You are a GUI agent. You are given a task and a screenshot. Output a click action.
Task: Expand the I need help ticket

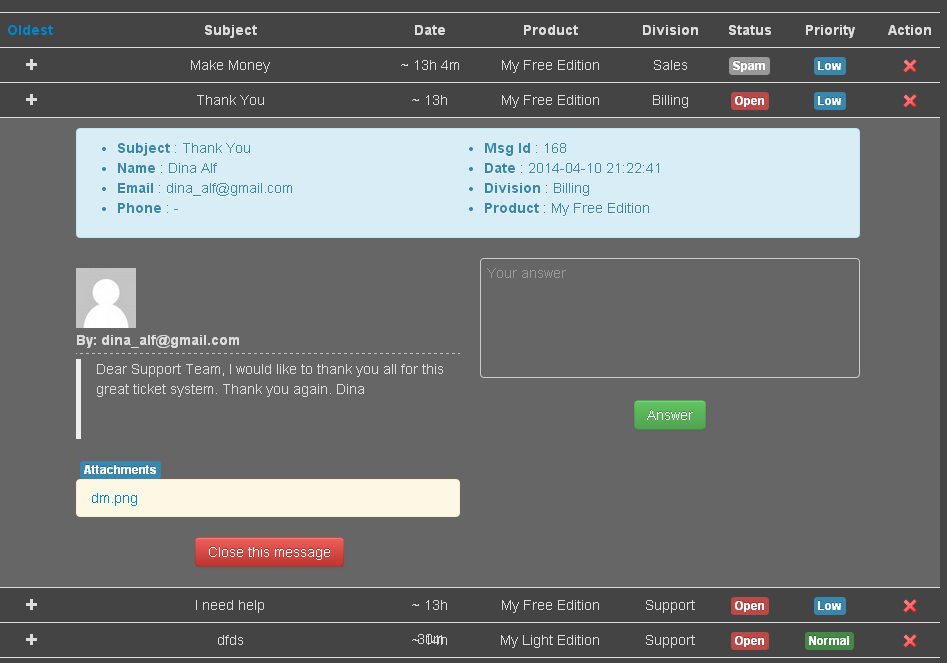pyautogui.click(x=31, y=604)
